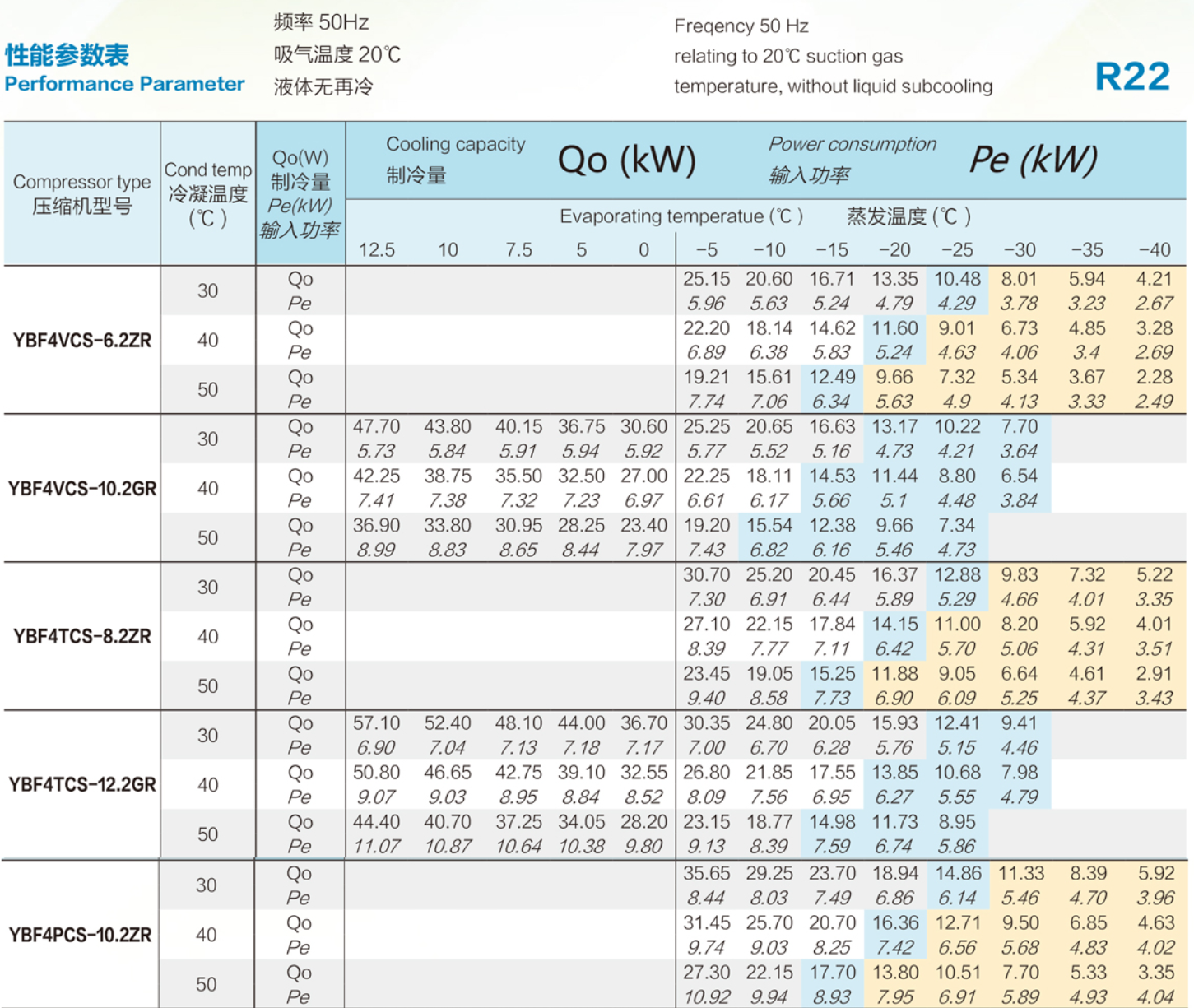Click the 44.40 cooling capacity value

tap(377, 822)
